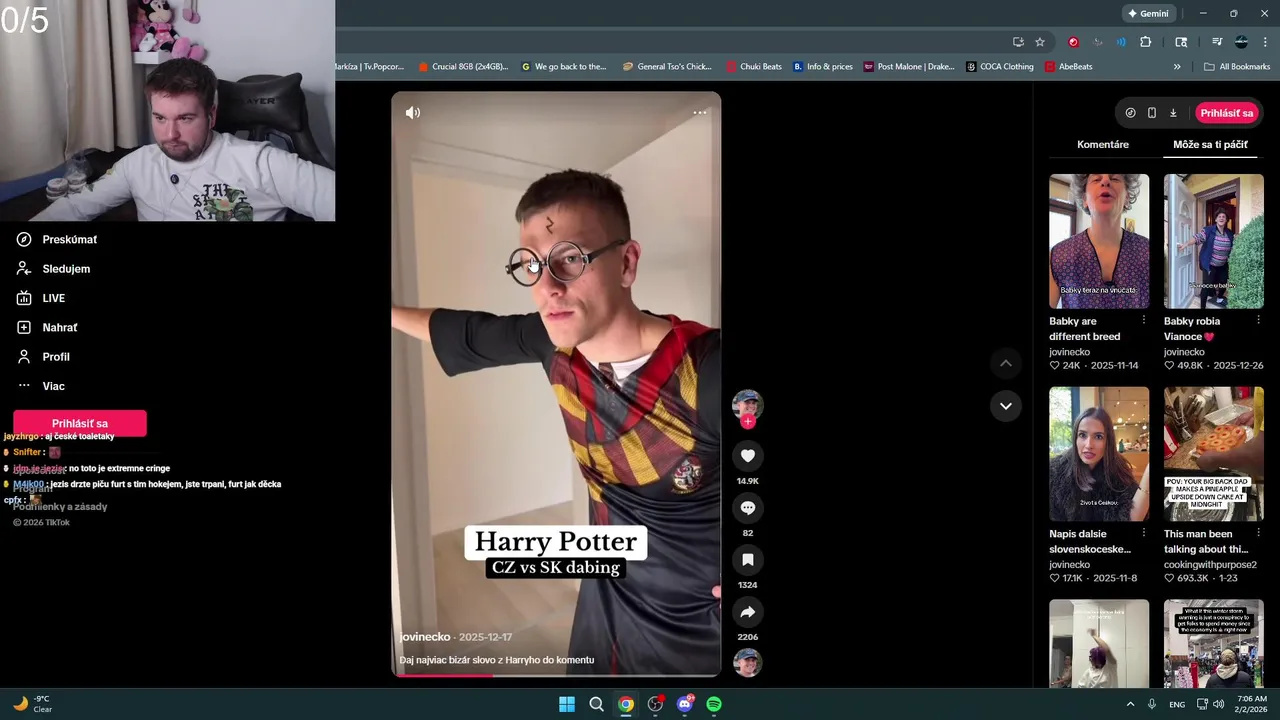This screenshot has height=720, width=1280.
Task: Click the download app icon in the top pill
Action: pos(1173,113)
